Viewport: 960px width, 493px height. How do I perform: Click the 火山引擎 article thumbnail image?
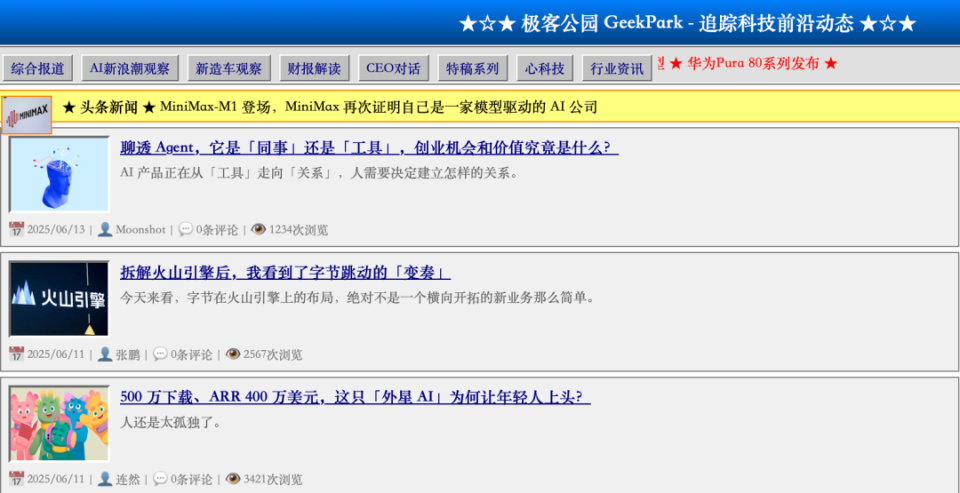pos(59,299)
